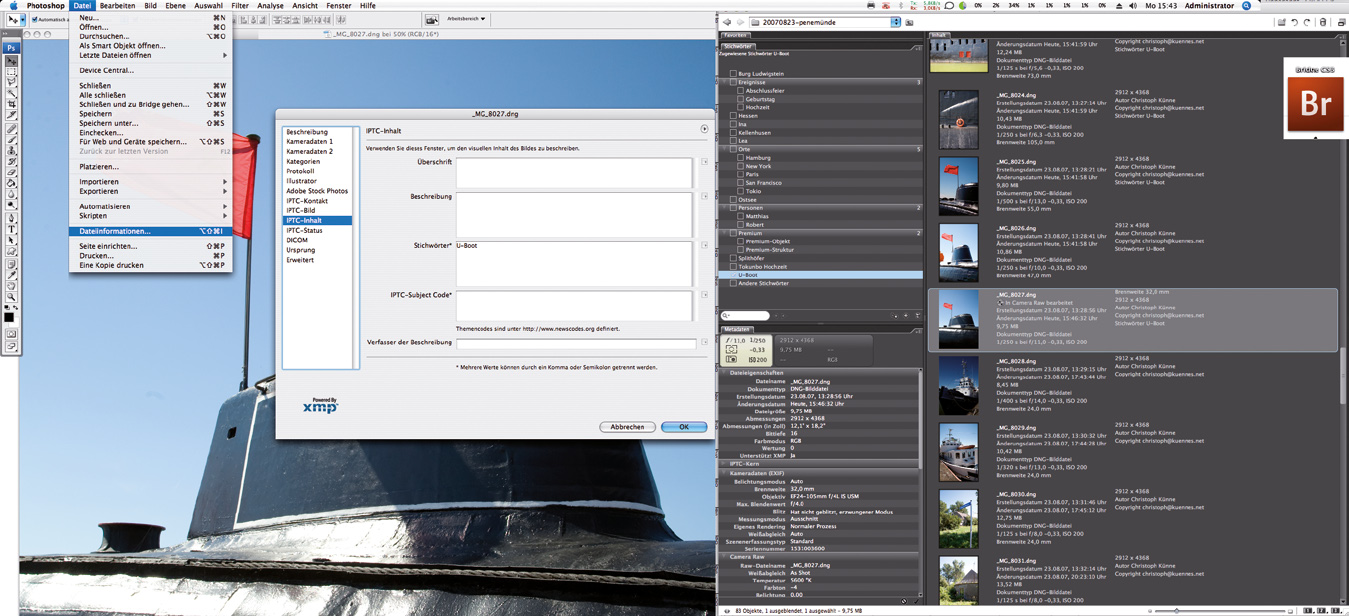Enable the Hochzeit keyword checkbox
Viewport: 1349px width, 616px height.
[x=740, y=107]
